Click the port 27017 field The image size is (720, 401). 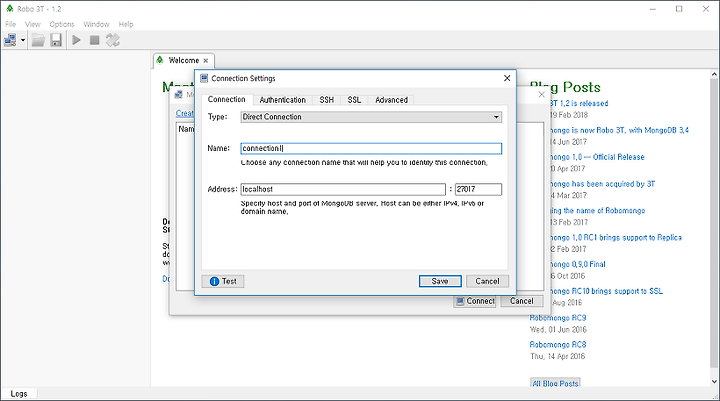point(478,189)
